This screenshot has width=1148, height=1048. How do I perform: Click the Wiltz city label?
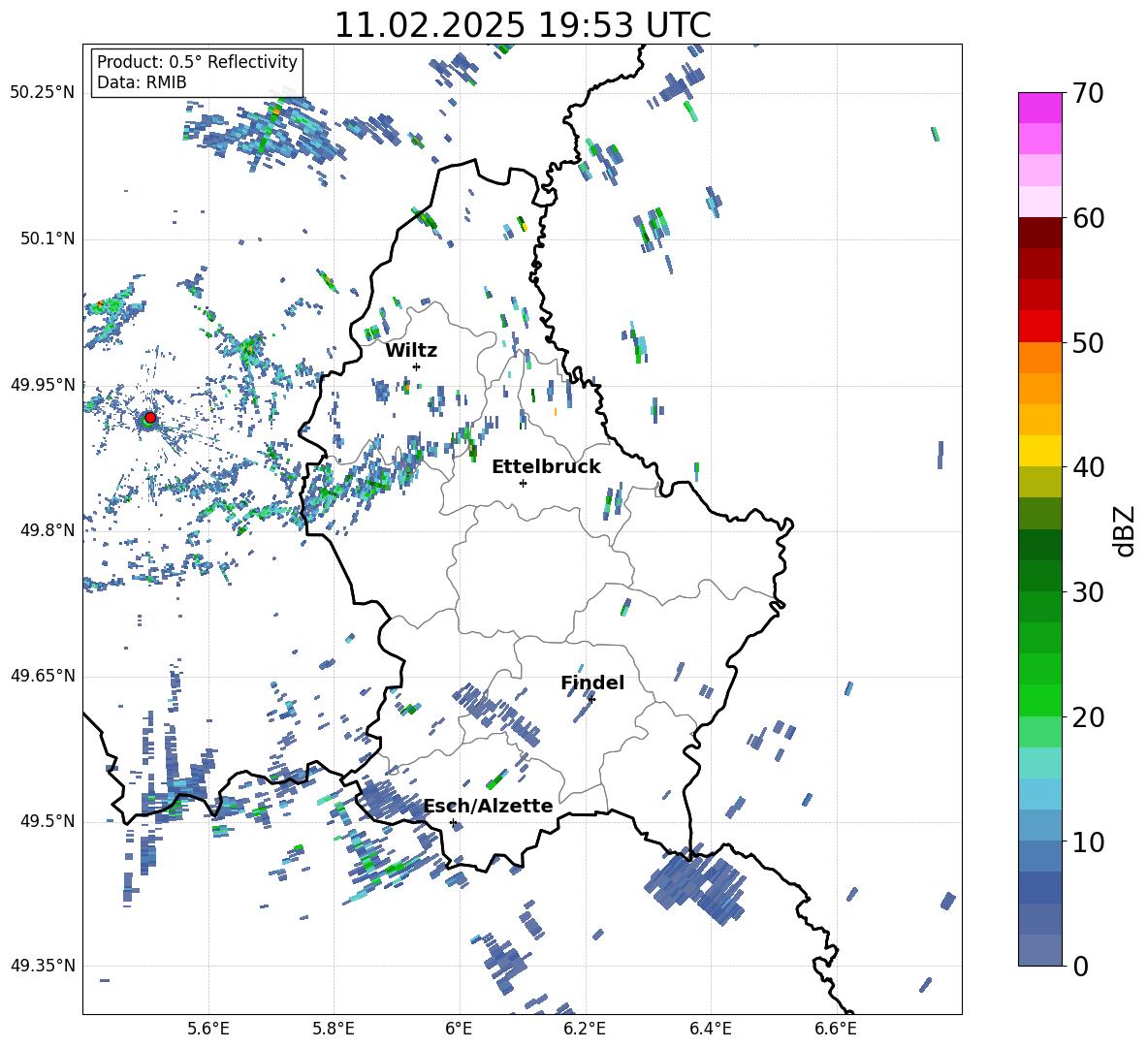411,351
